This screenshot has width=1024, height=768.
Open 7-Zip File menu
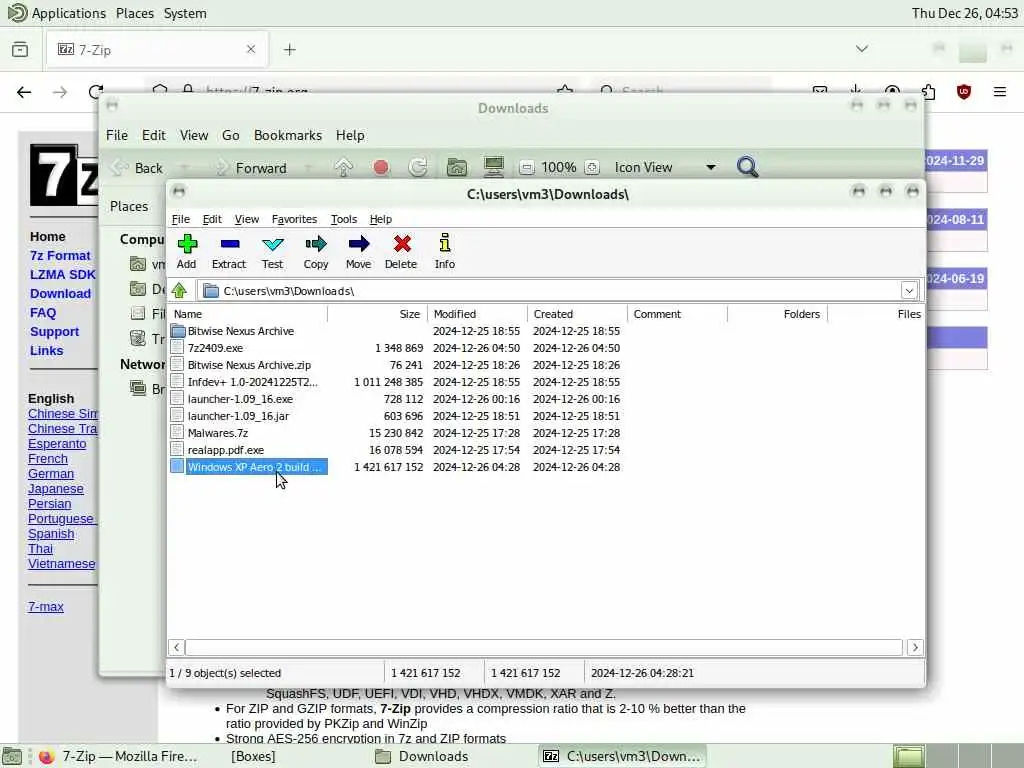tap(180, 219)
